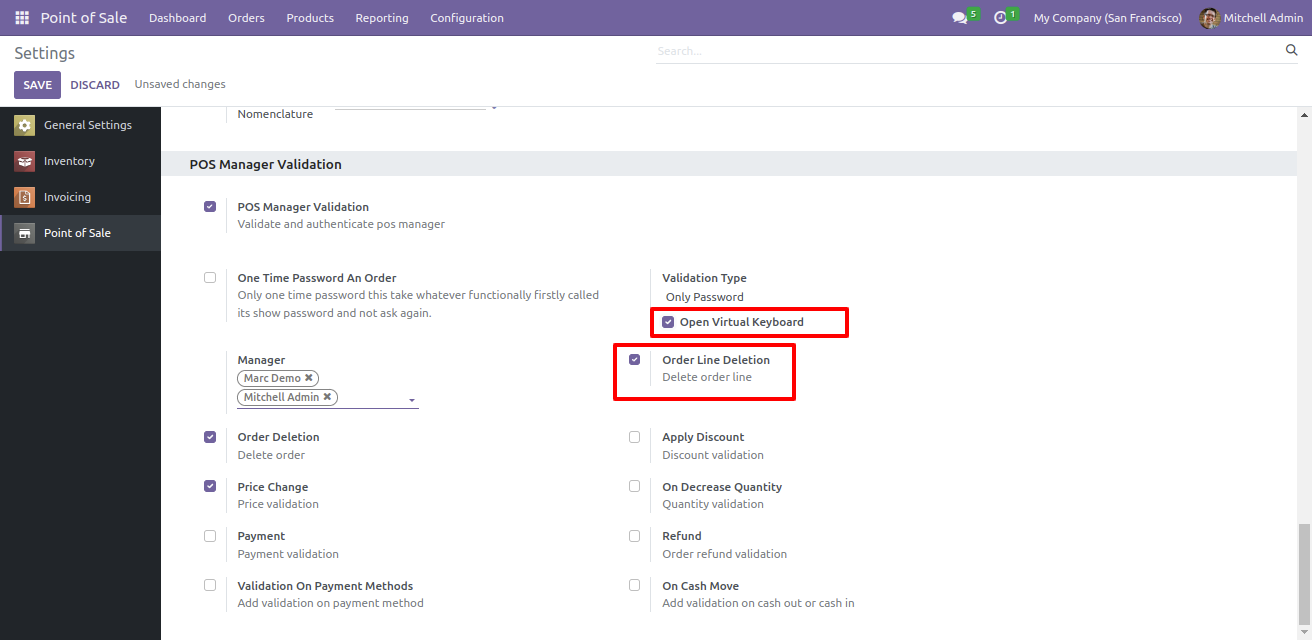1312x640 pixels.
Task: Remove Mitchell Admin from the Manager tags
Action: 327,397
